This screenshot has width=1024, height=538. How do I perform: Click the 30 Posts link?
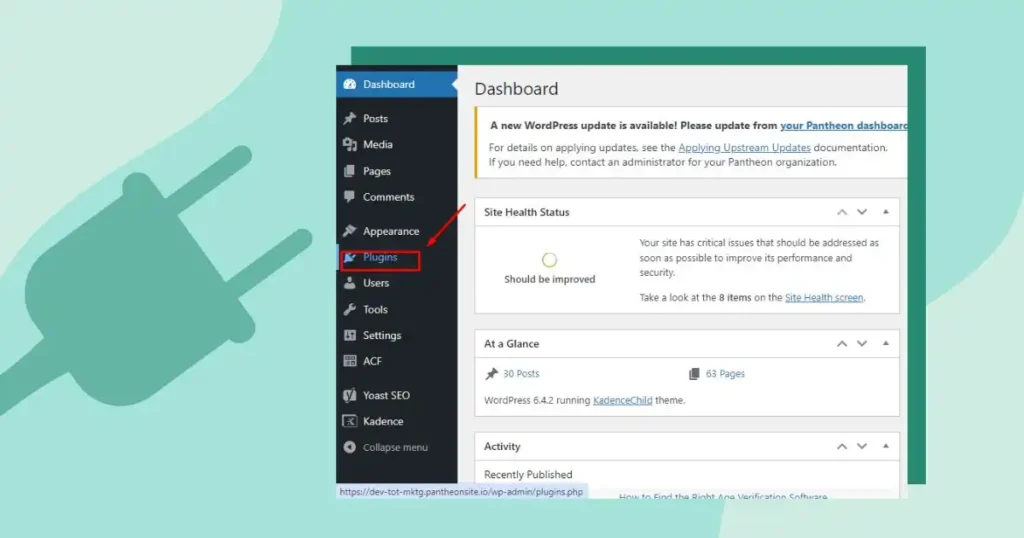click(x=521, y=373)
